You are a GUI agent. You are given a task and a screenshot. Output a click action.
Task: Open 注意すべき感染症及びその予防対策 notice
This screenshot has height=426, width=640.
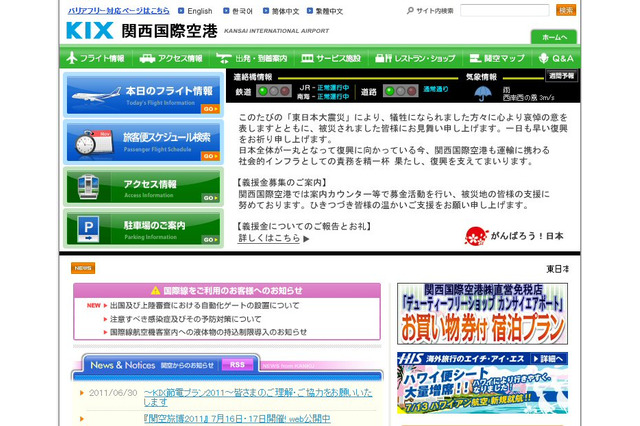pyautogui.click(x=185, y=319)
